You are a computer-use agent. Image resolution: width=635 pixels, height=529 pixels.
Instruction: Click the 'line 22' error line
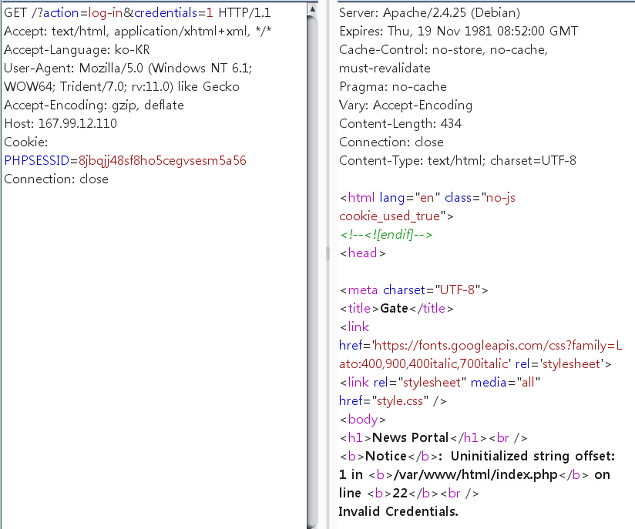409,493
